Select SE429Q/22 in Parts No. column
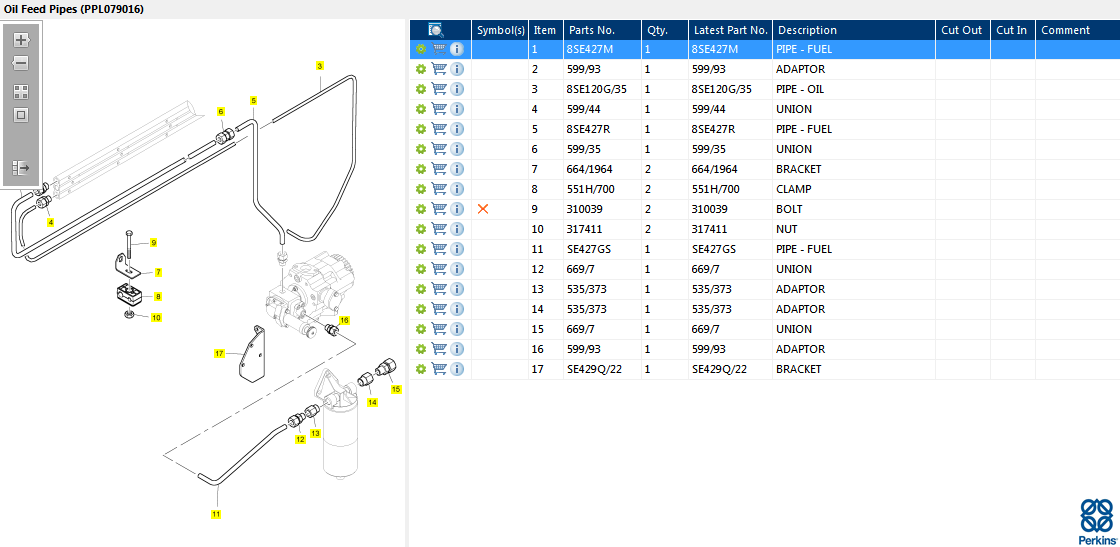This screenshot has width=1120, height=547. point(593,369)
